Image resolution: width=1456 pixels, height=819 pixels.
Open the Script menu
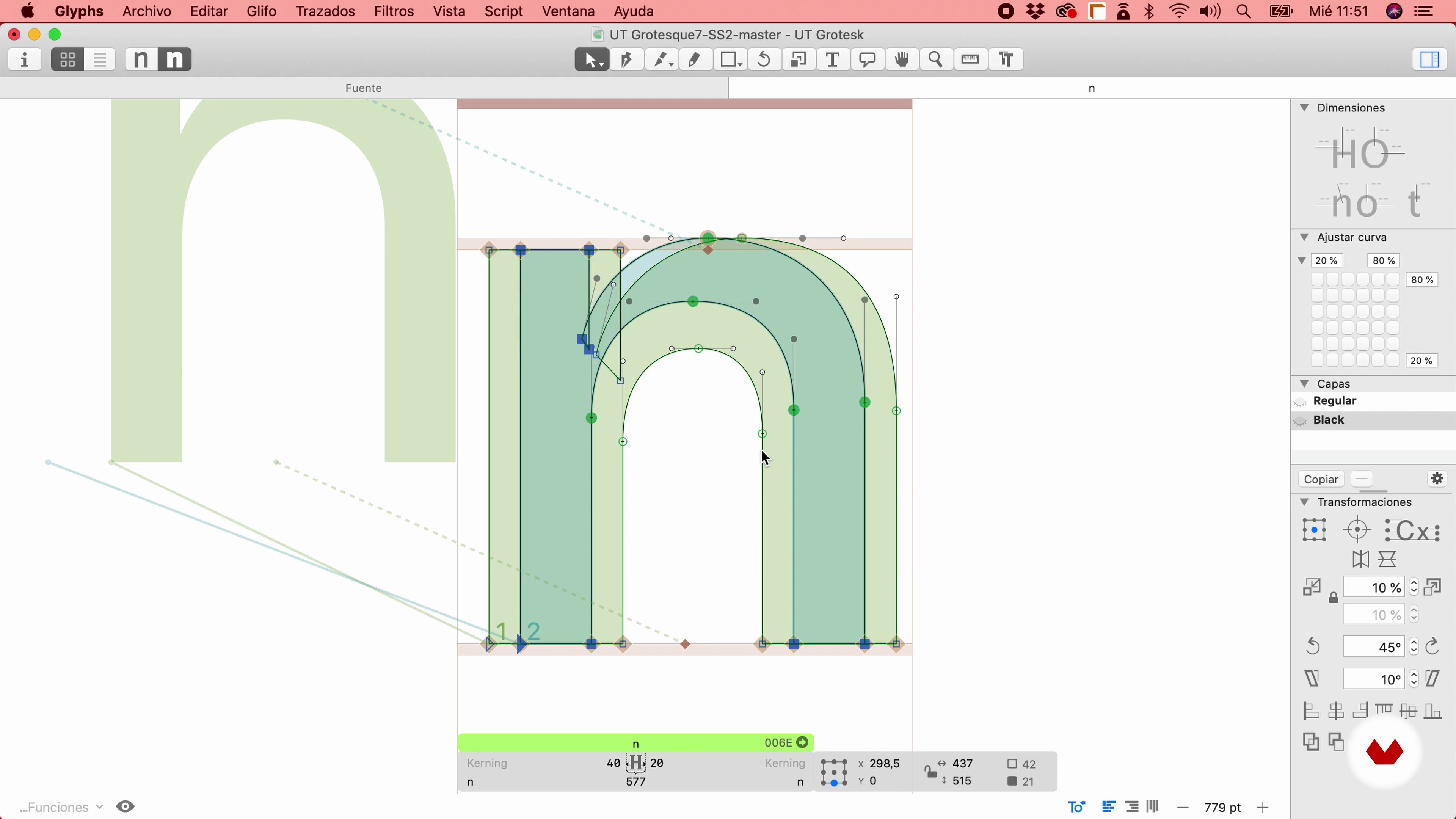504,11
